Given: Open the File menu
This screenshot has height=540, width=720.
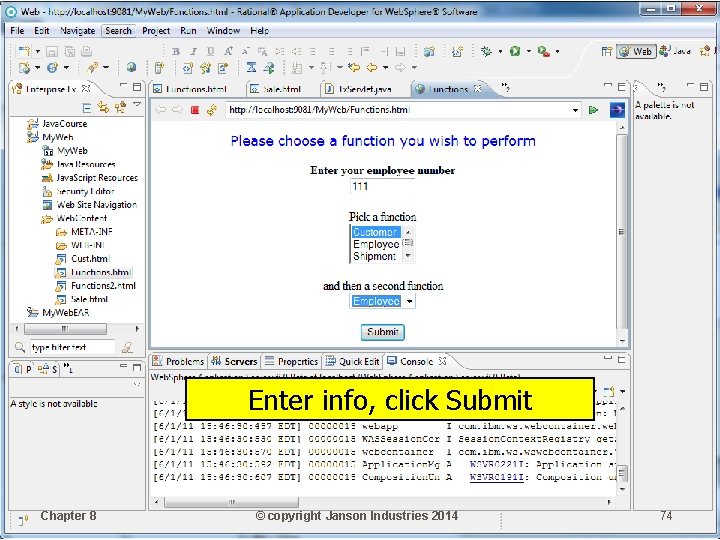Looking at the screenshot, I should (x=17, y=31).
